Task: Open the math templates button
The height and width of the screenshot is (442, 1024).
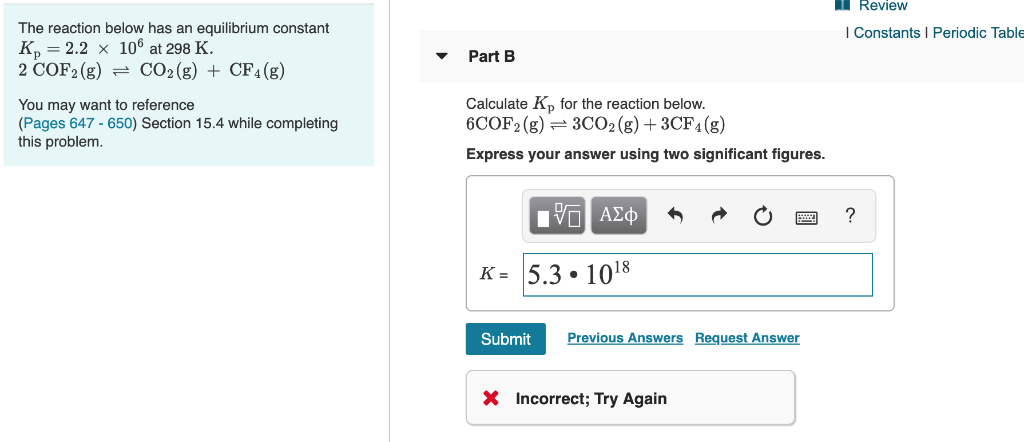Action: click(558, 215)
